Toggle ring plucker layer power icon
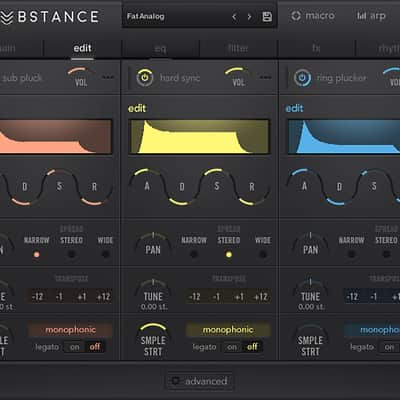 click(x=302, y=78)
